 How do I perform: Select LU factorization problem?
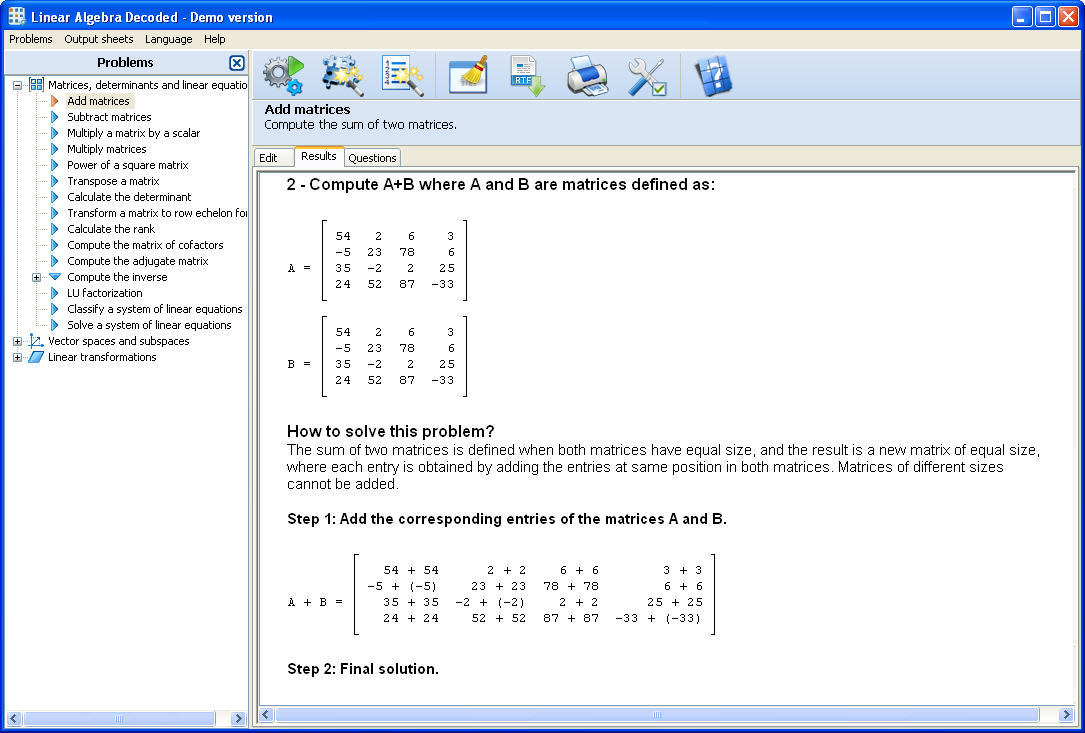pyautogui.click(x=104, y=293)
